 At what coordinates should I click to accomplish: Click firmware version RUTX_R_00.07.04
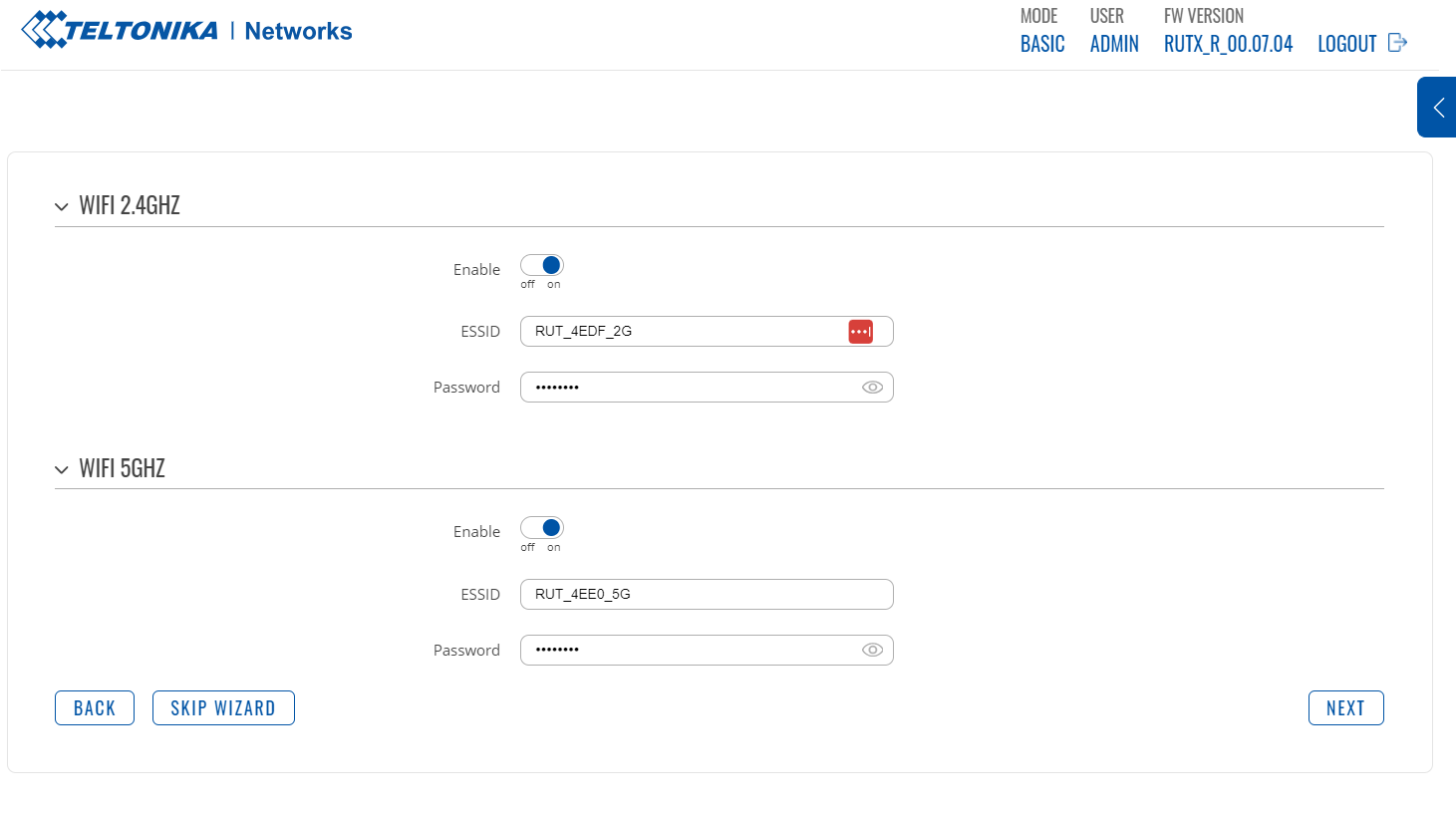tap(1228, 44)
